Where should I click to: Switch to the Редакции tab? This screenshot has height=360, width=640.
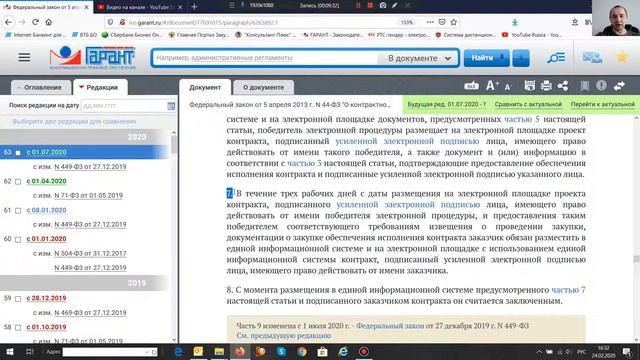(x=100, y=87)
